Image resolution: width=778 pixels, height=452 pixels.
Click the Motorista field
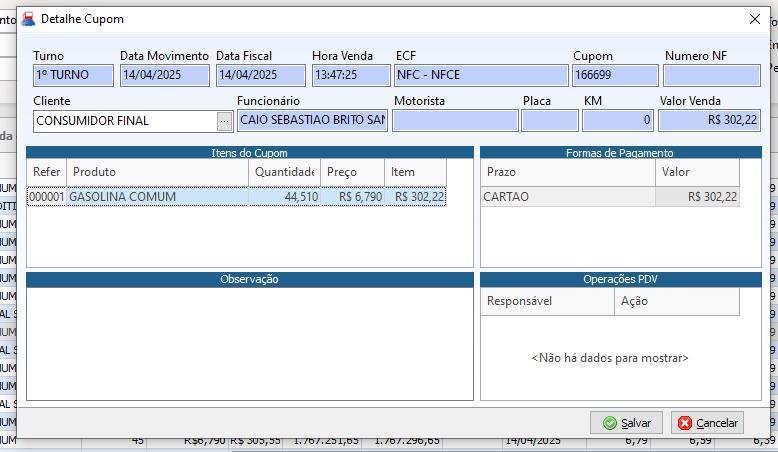click(455, 121)
